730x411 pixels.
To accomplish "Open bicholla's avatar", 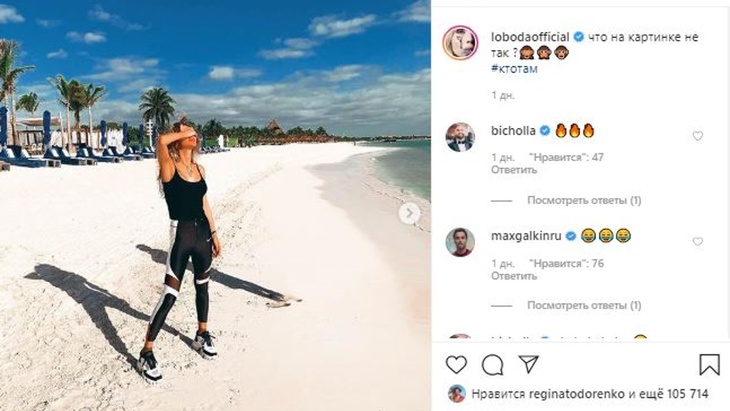I will point(460,137).
